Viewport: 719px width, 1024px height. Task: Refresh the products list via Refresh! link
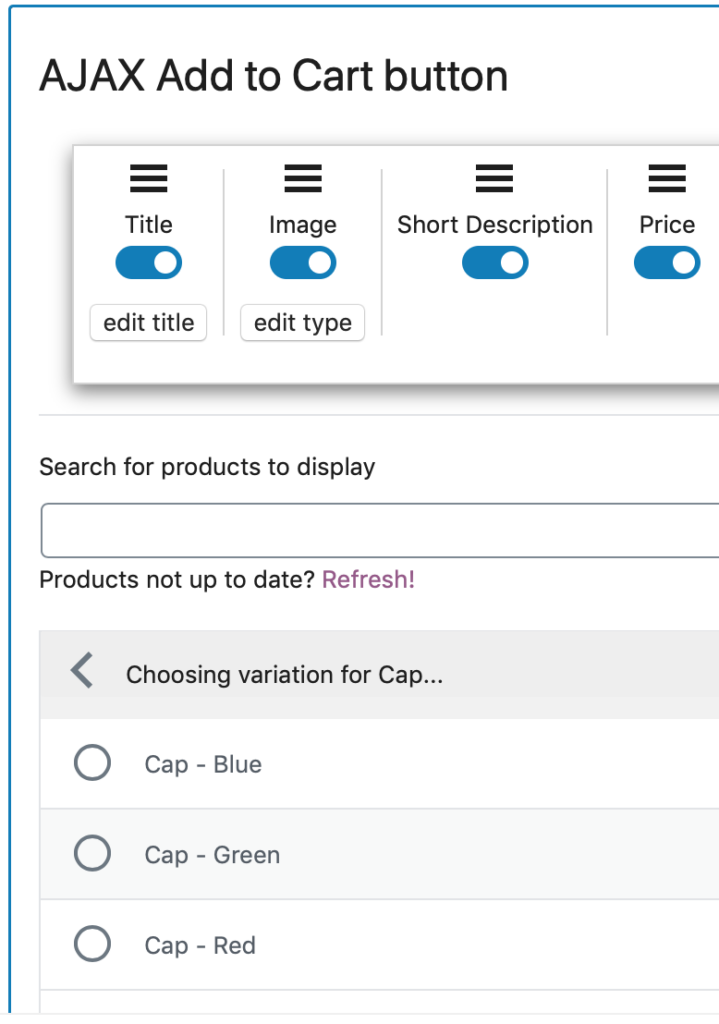(368, 579)
